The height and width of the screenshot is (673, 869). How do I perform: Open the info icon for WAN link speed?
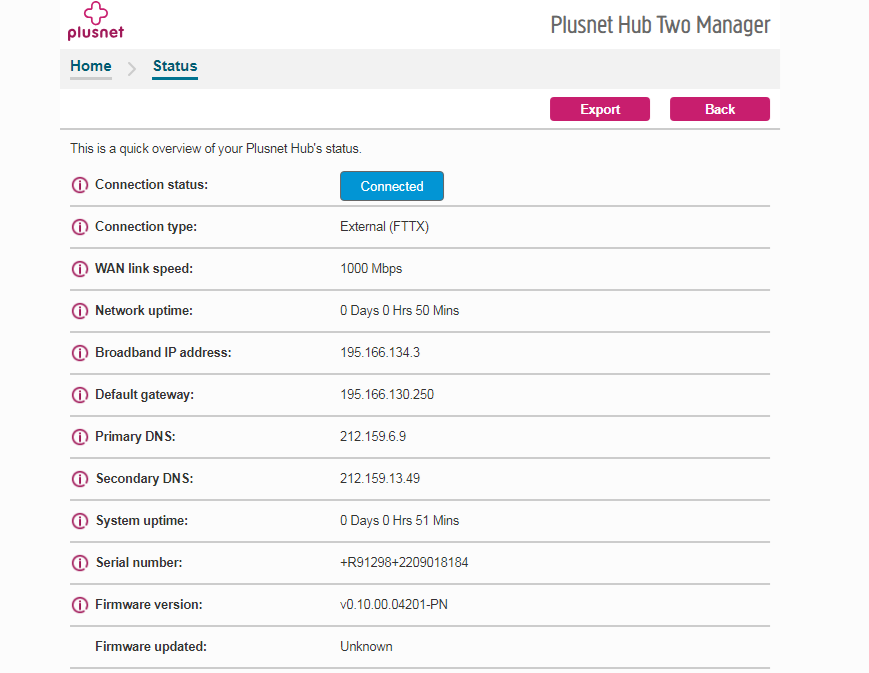(x=80, y=269)
